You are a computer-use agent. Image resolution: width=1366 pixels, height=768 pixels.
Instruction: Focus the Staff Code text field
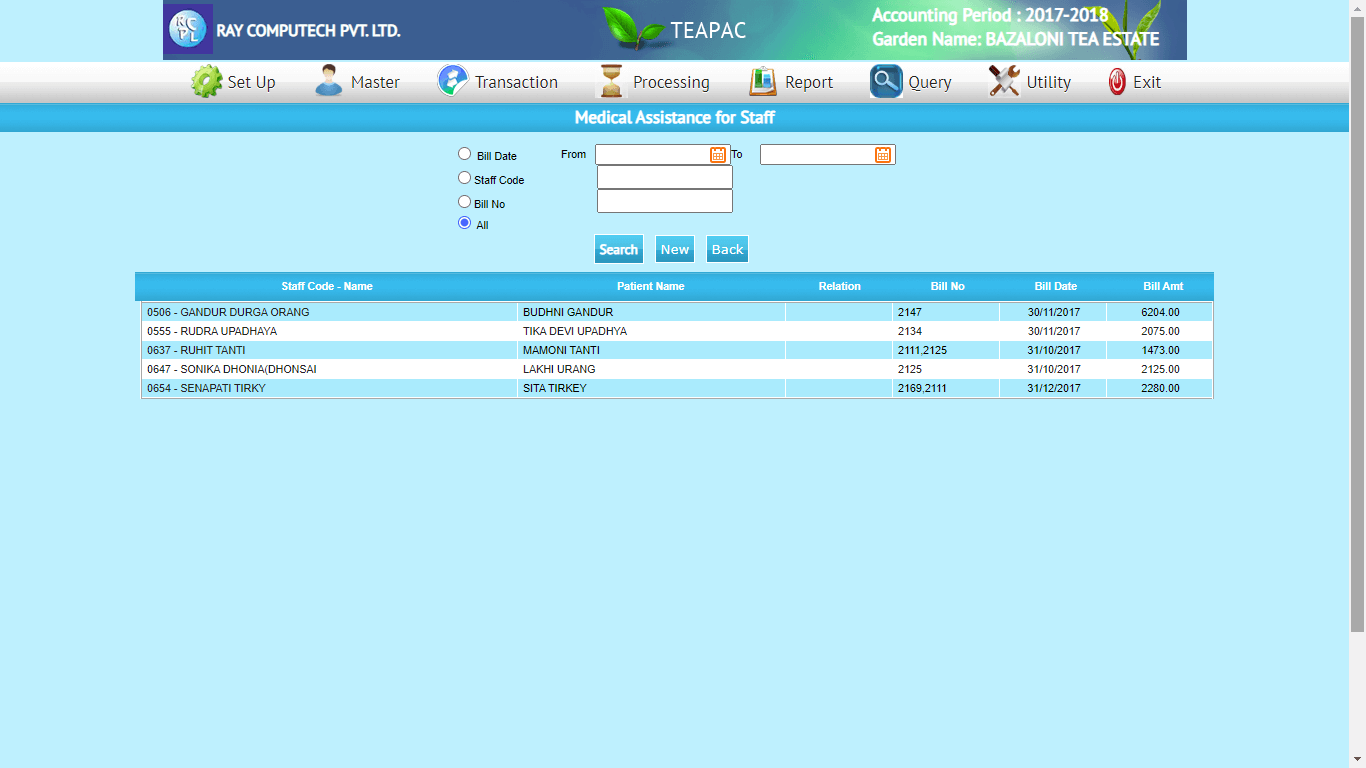coord(665,177)
